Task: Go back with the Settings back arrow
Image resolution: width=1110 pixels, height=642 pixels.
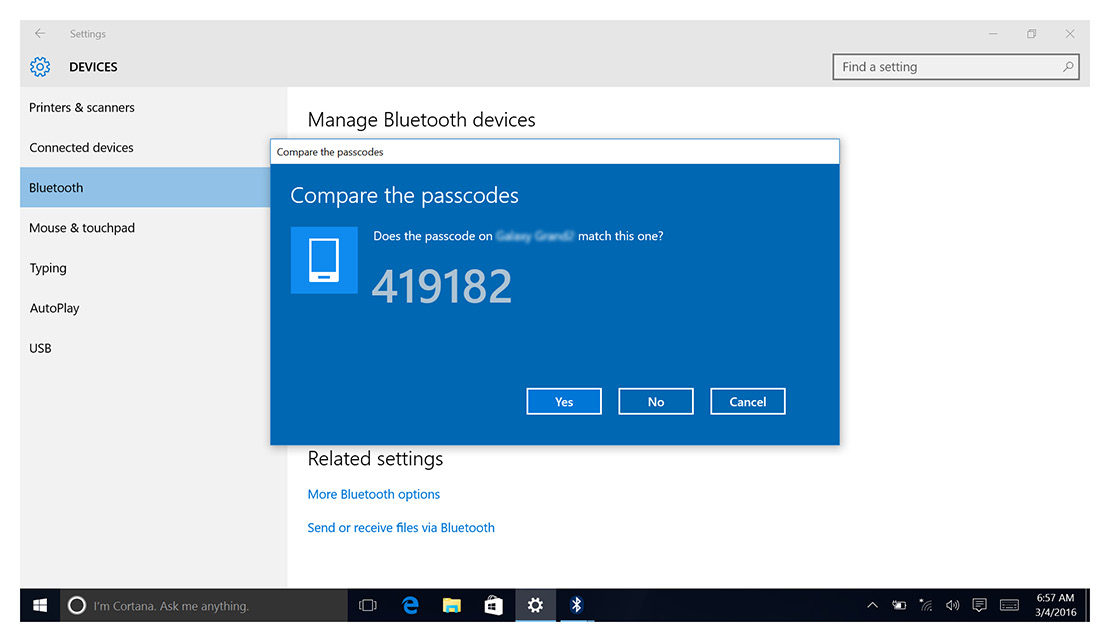Action: [40, 33]
